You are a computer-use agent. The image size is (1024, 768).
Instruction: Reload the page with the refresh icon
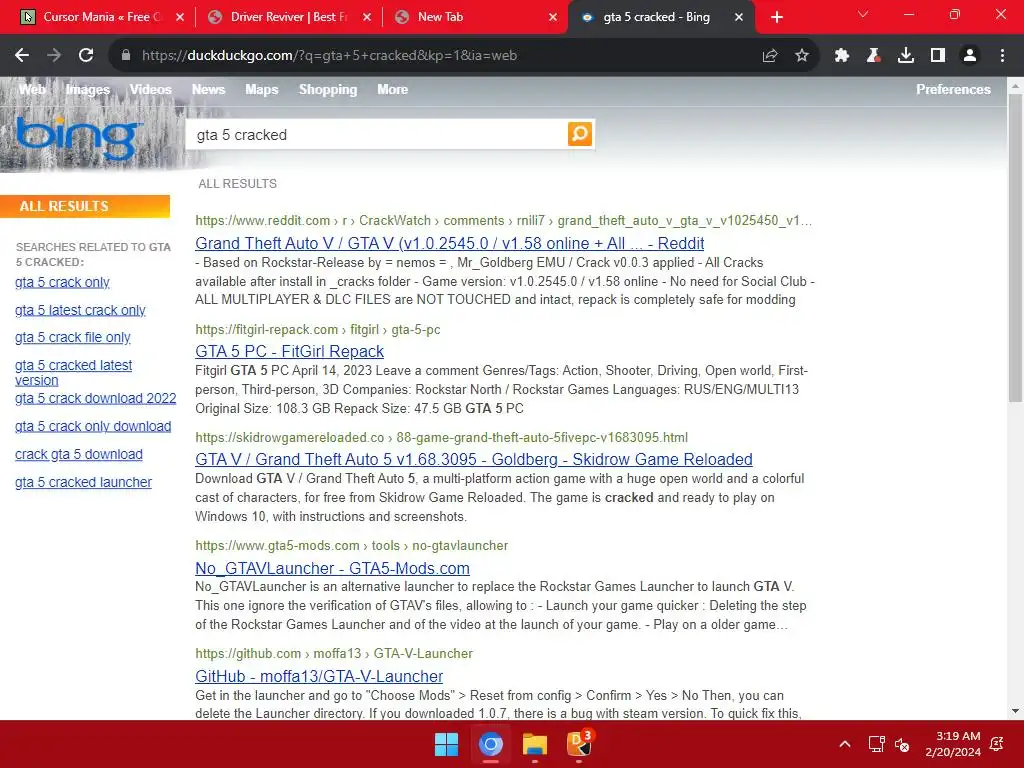(x=86, y=56)
